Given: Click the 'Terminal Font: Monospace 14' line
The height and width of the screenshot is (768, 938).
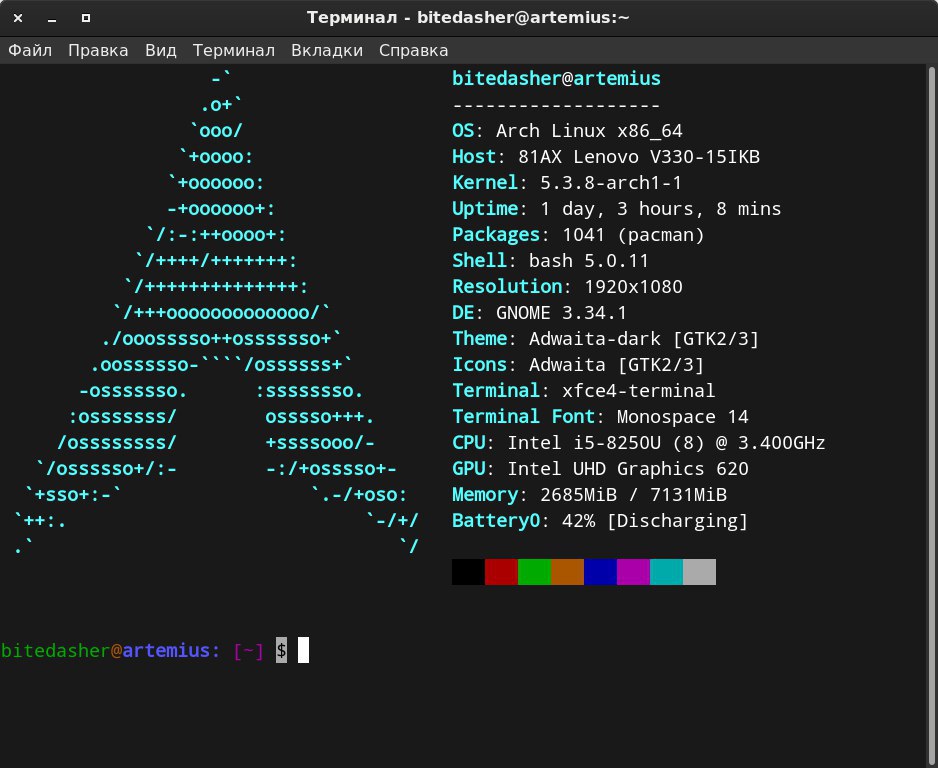Looking at the screenshot, I should pos(601,416).
